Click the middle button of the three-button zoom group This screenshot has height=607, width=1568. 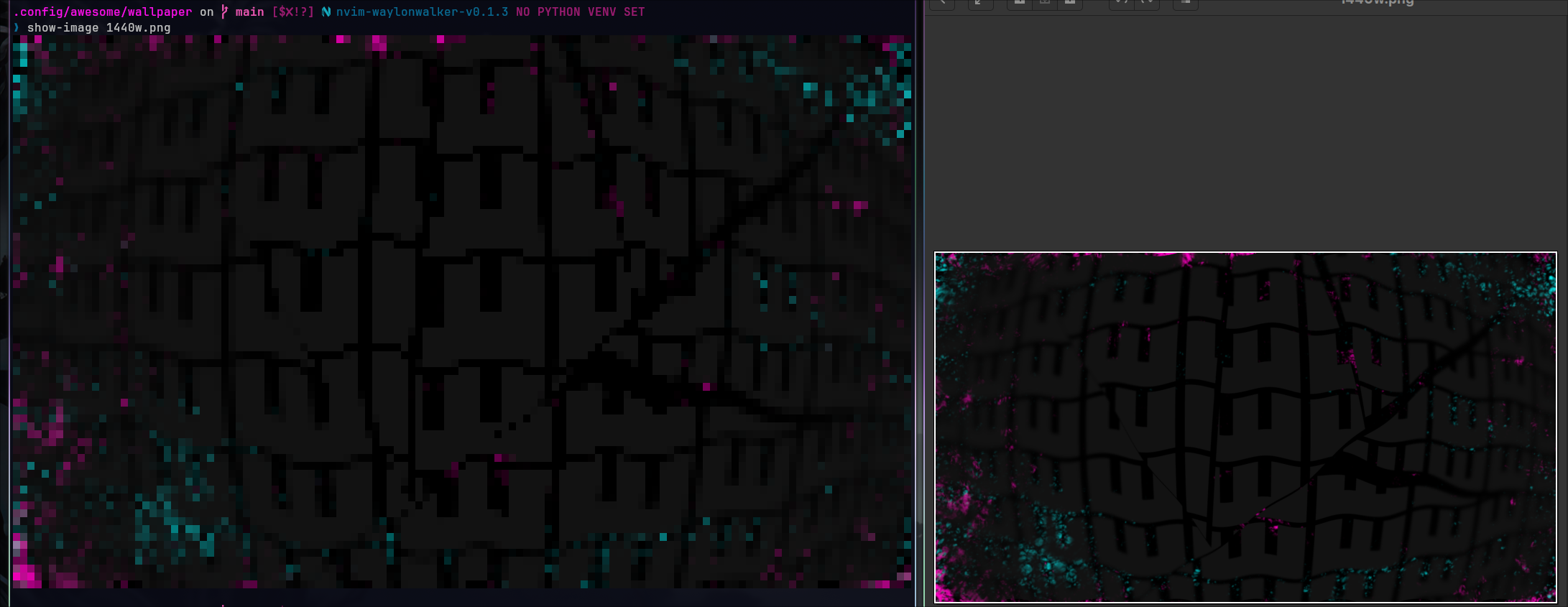(1045, 3)
